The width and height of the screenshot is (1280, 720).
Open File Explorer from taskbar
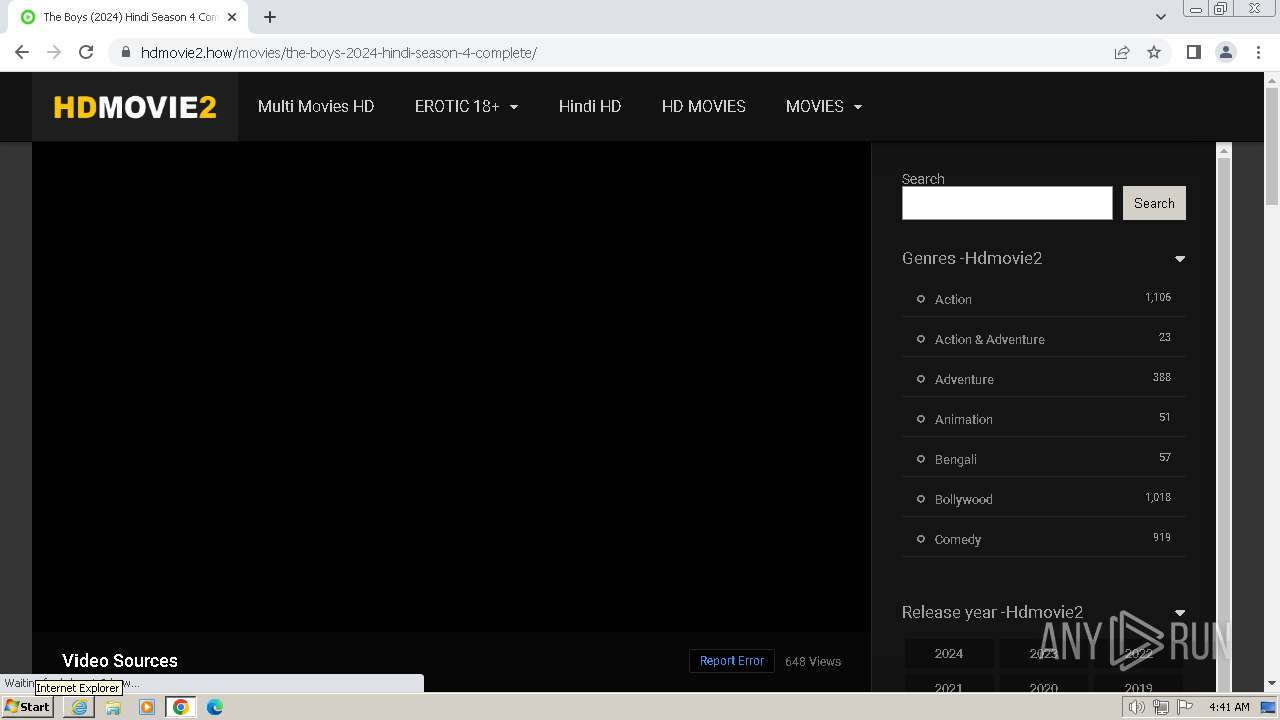(x=113, y=707)
